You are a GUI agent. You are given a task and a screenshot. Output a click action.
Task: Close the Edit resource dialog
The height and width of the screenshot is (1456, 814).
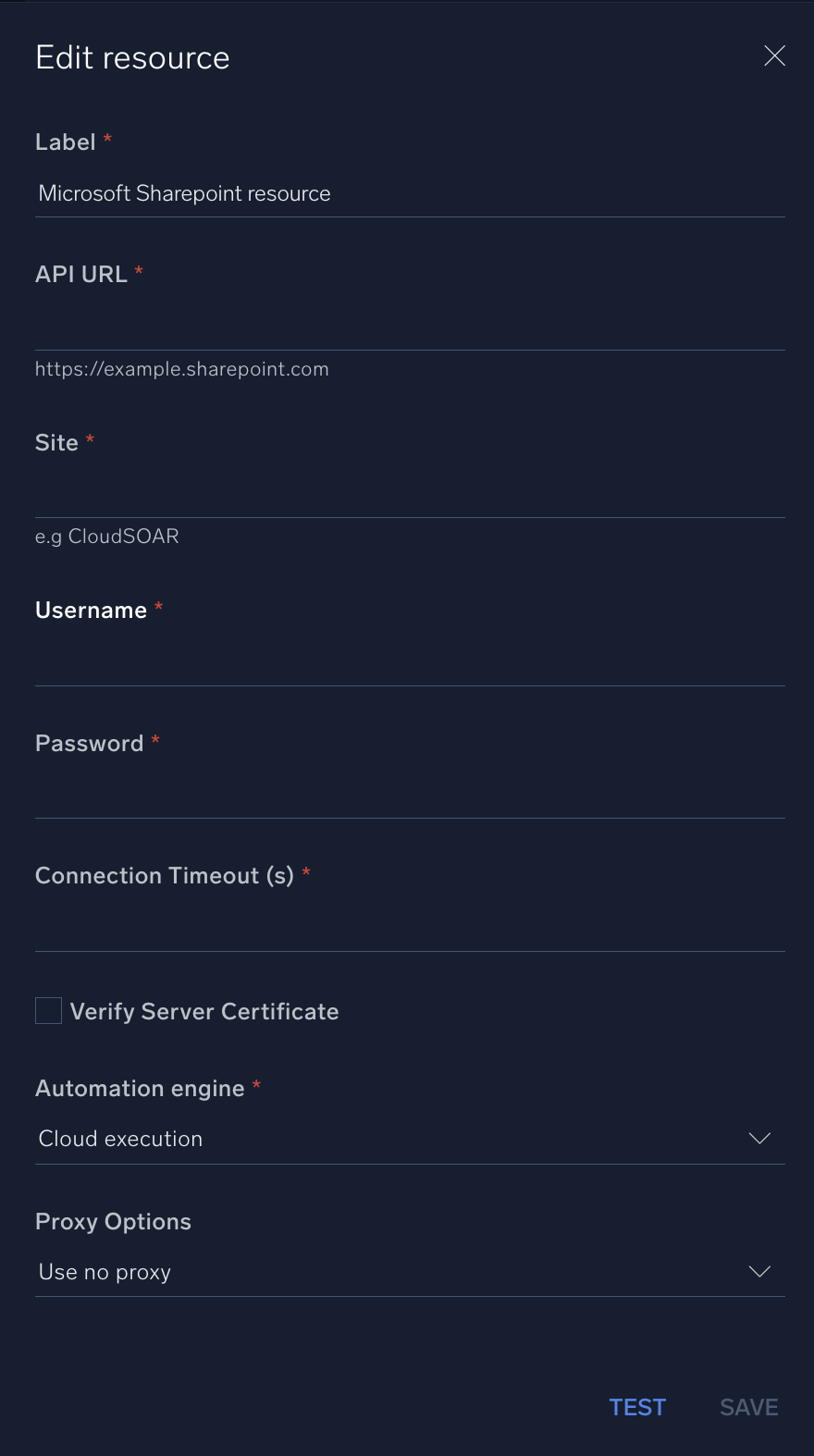tap(774, 56)
